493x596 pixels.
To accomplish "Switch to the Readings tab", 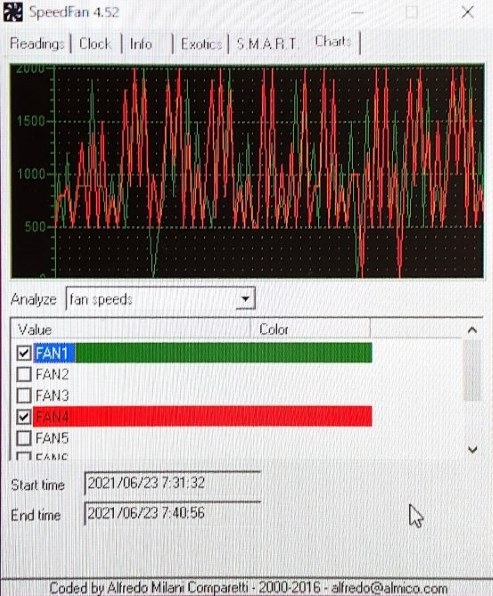I will [37, 44].
